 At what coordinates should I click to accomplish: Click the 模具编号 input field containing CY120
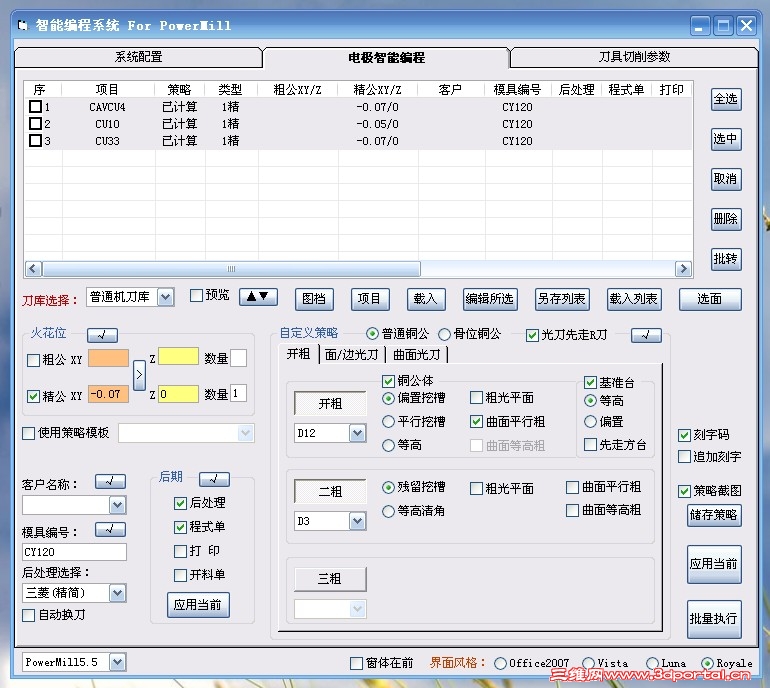tap(74, 552)
